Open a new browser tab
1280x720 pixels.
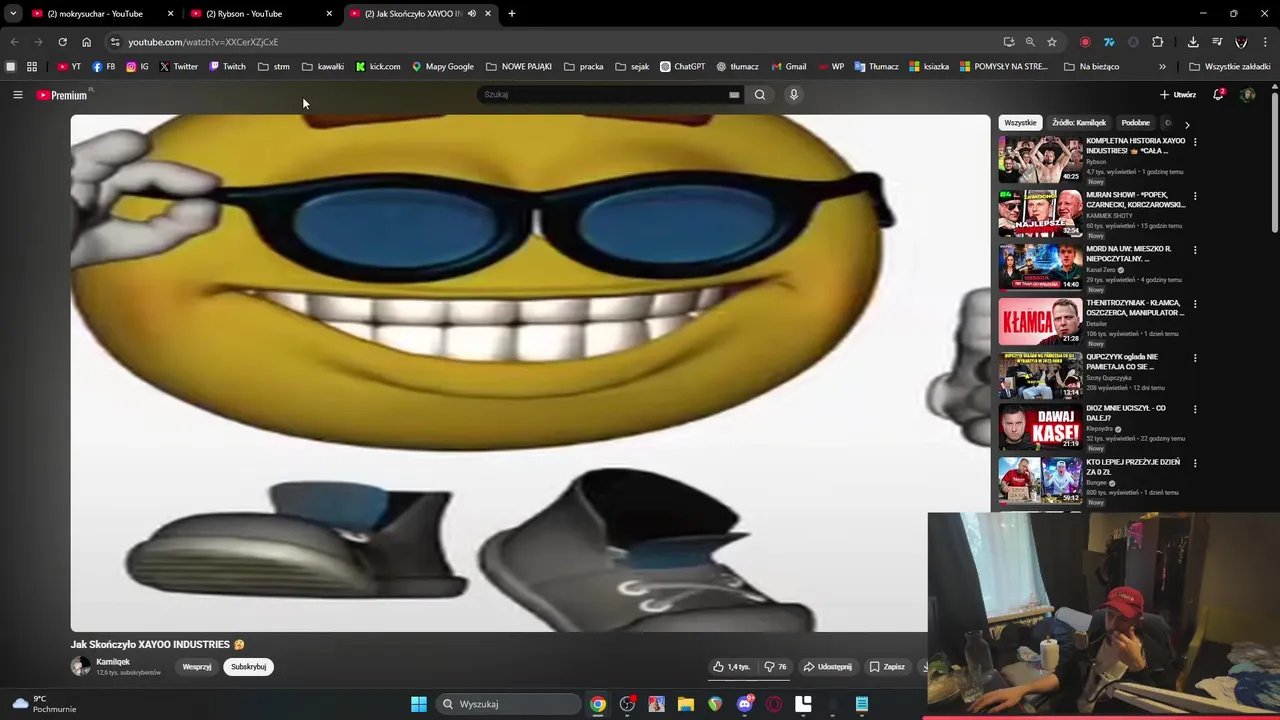pos(512,14)
